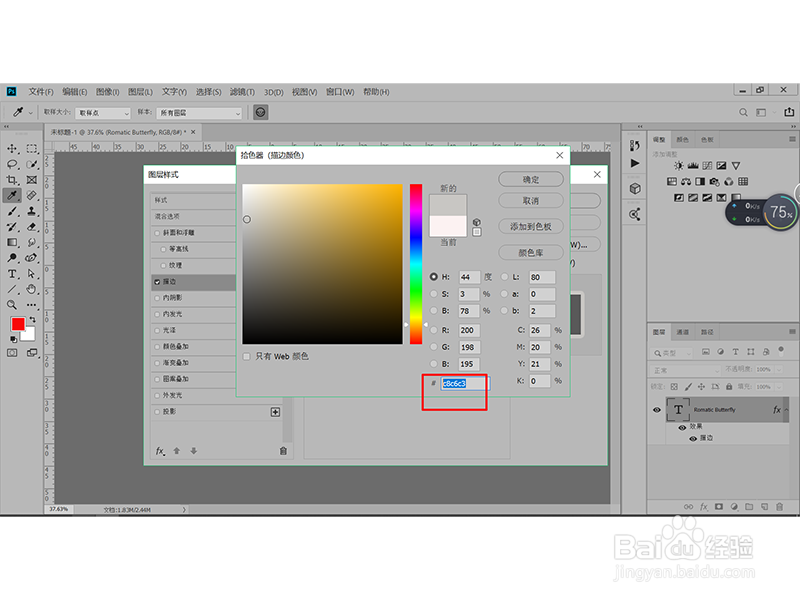Click 当前 current color swatch

448,226
